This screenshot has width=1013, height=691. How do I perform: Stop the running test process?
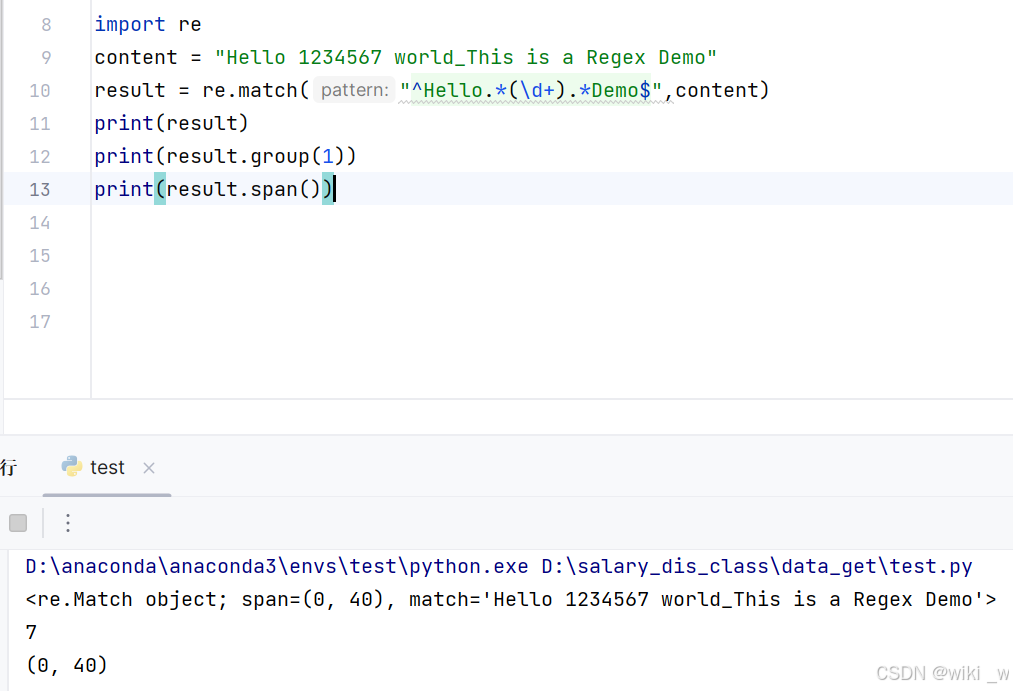coord(18,522)
